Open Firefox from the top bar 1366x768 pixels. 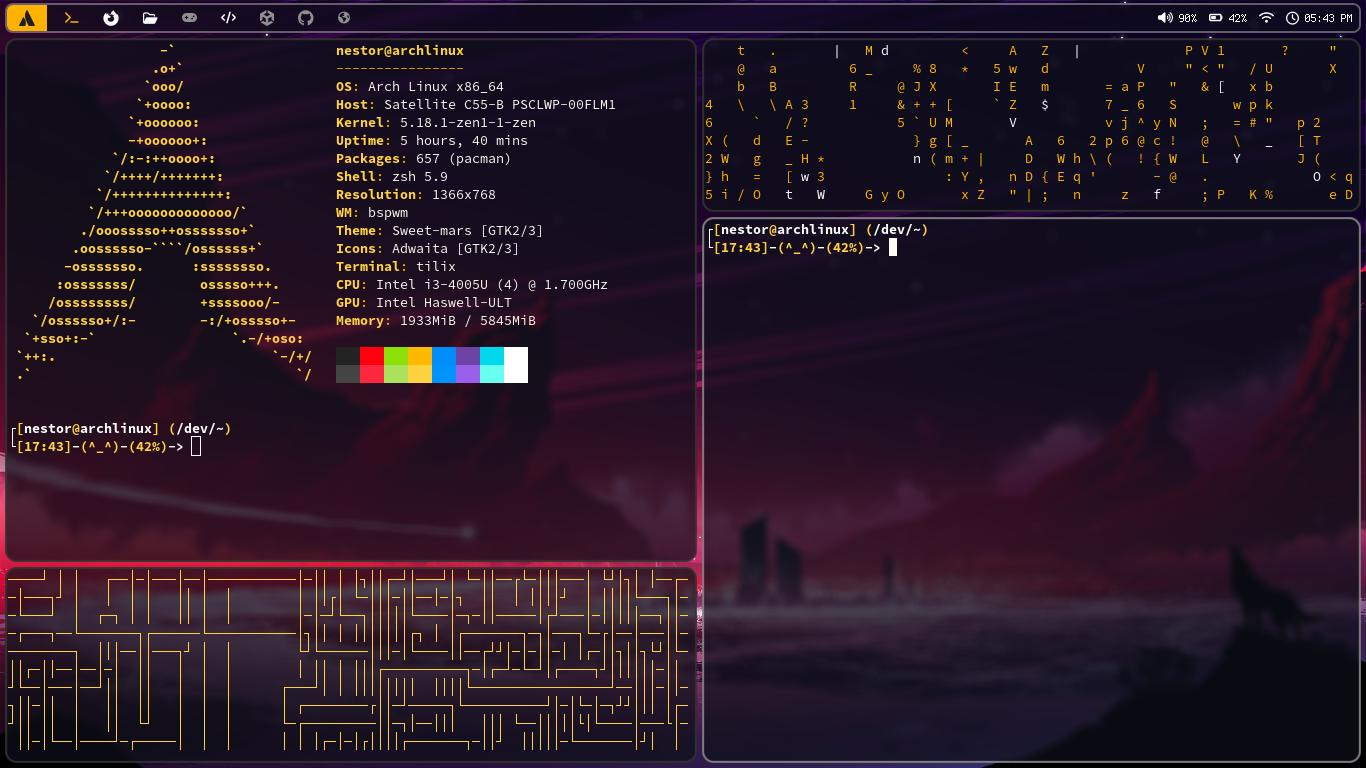(110, 17)
